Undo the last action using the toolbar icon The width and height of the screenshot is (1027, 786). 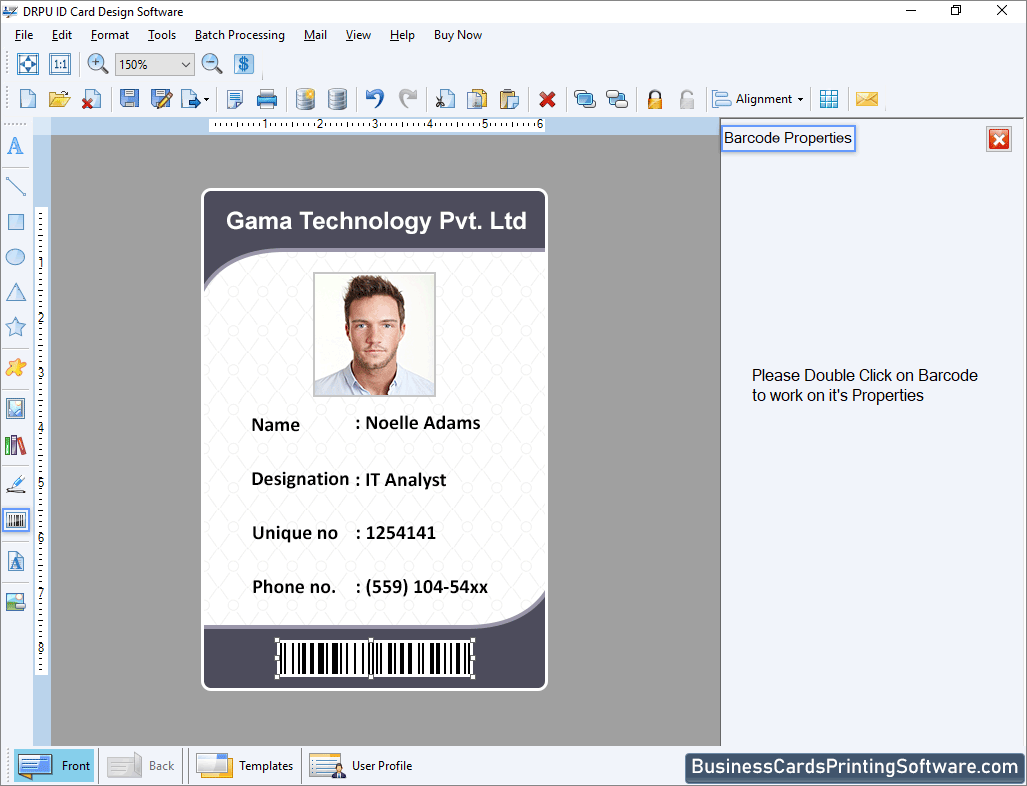(x=373, y=98)
